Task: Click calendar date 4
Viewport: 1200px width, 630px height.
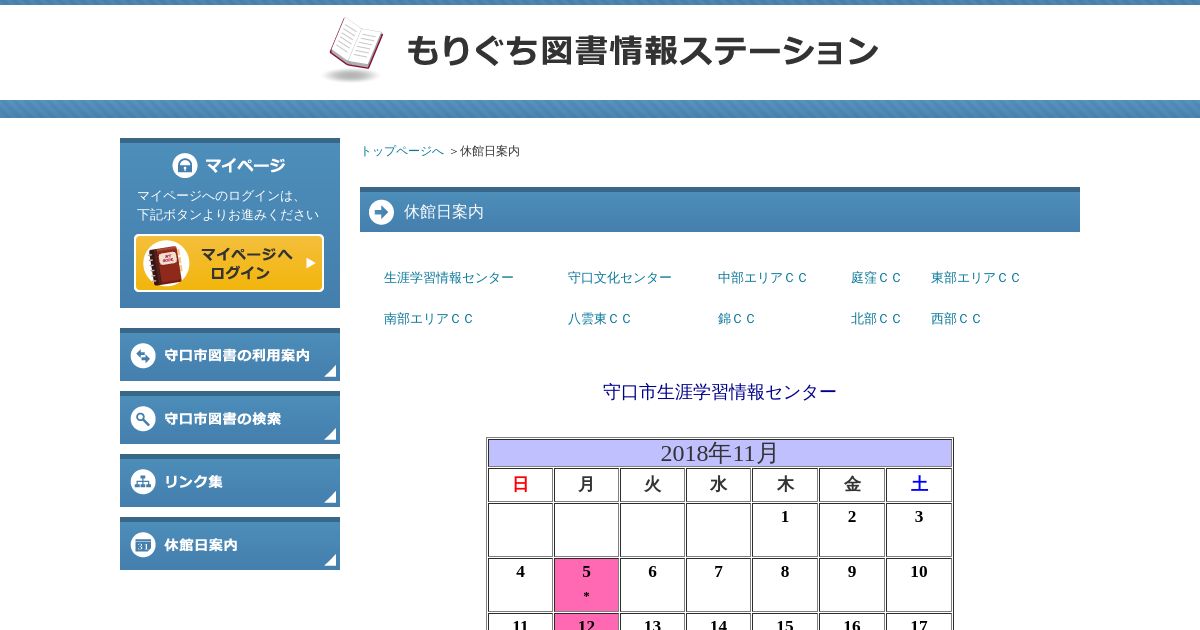Action: click(x=520, y=585)
